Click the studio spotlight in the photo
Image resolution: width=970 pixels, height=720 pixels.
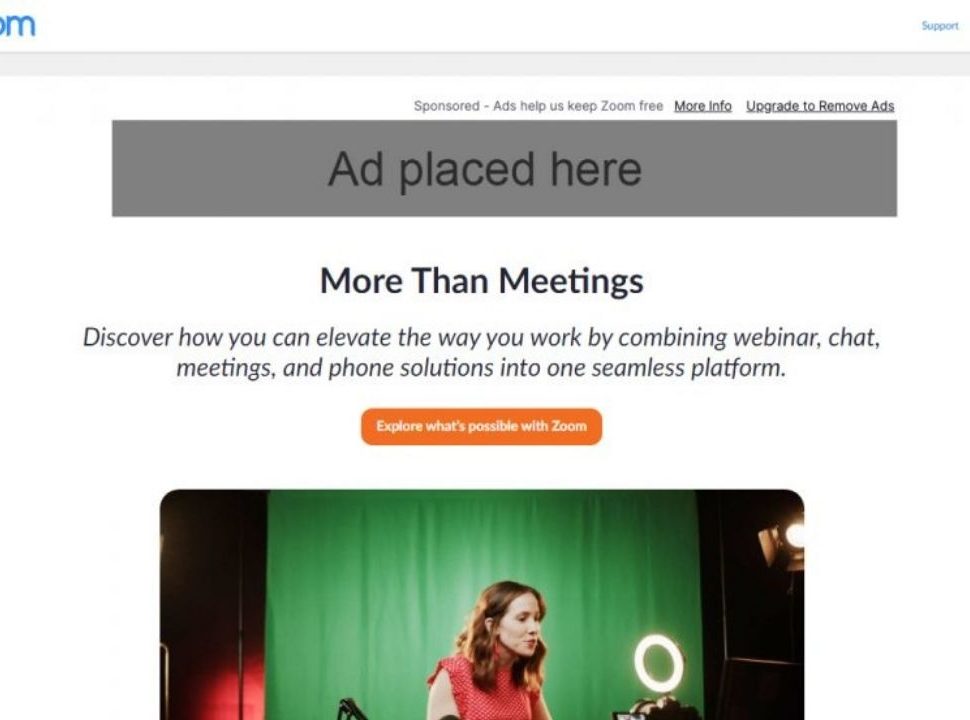[782, 541]
